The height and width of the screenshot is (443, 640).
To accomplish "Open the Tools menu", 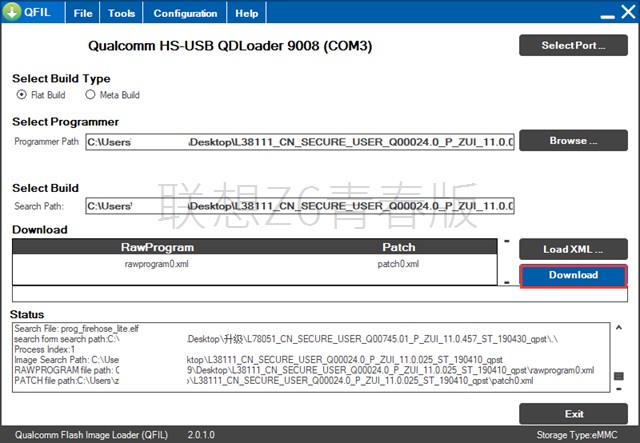I will 121,13.
